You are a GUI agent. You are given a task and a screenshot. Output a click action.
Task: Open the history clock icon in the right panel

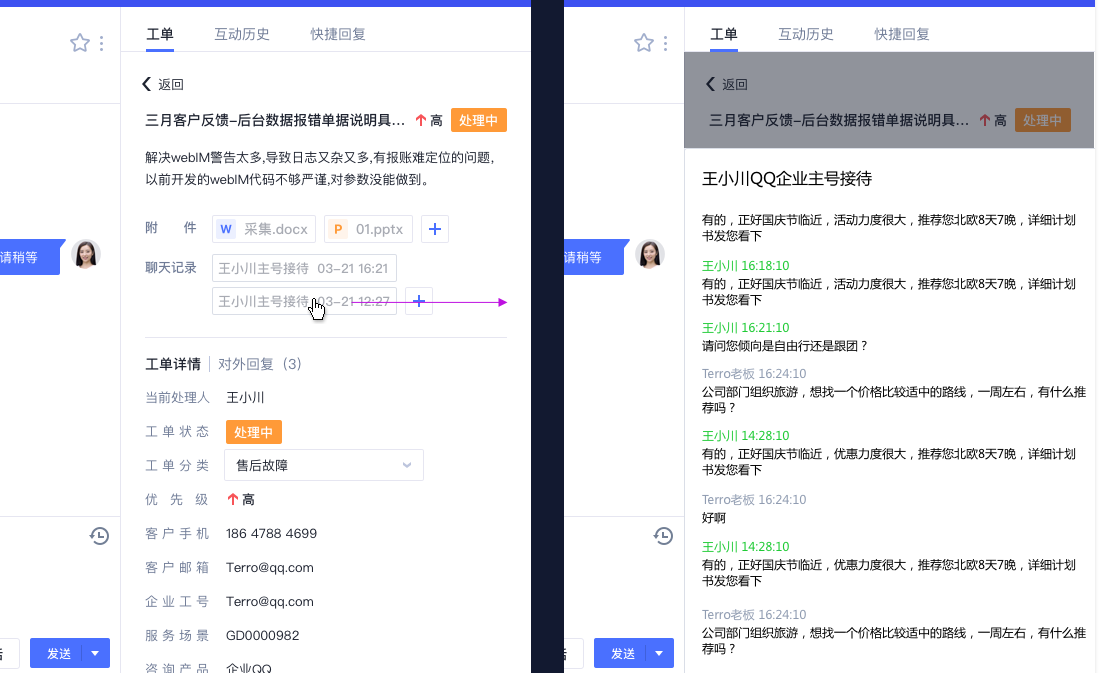663,536
